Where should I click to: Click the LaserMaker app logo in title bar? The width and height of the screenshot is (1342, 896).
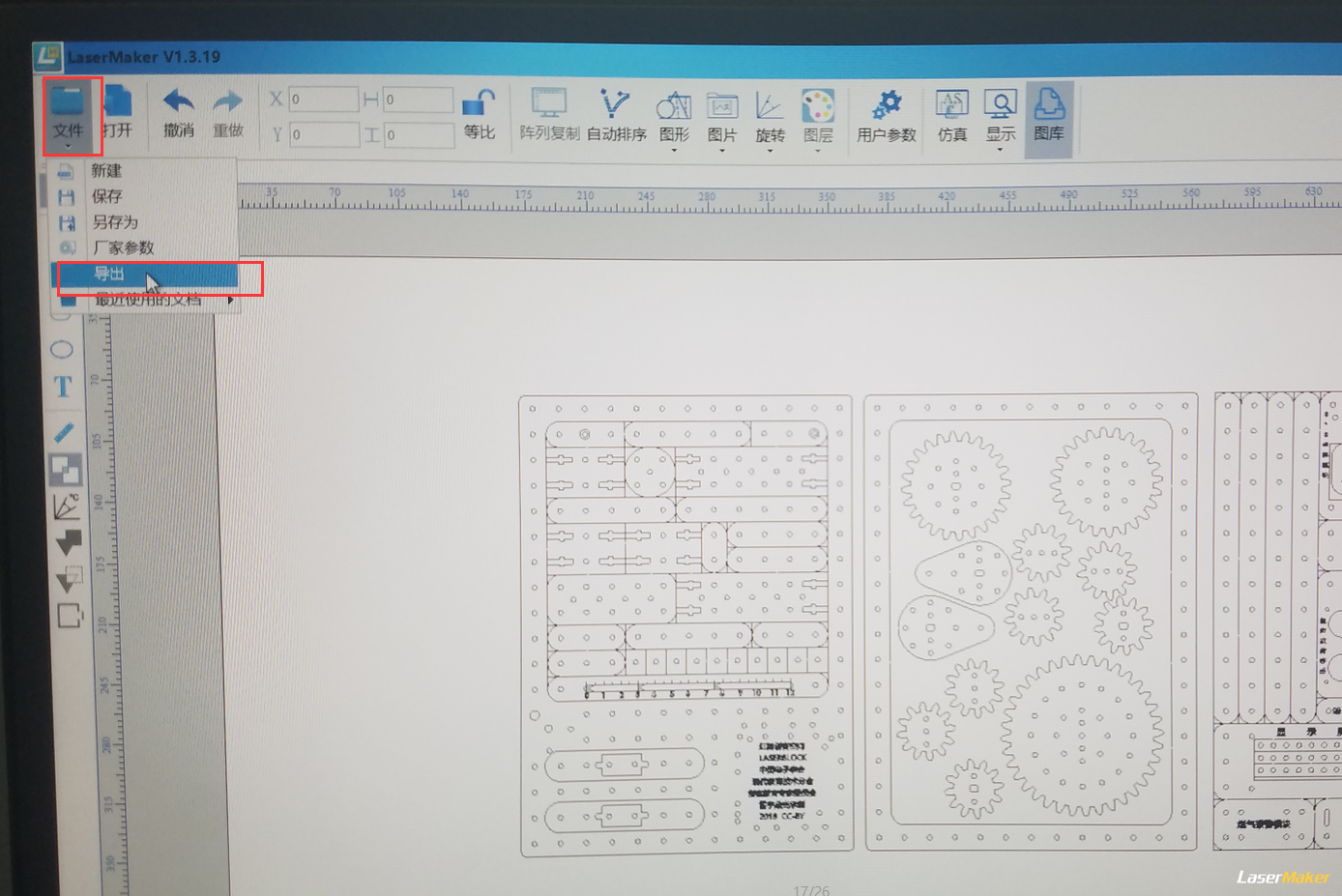tap(47, 57)
